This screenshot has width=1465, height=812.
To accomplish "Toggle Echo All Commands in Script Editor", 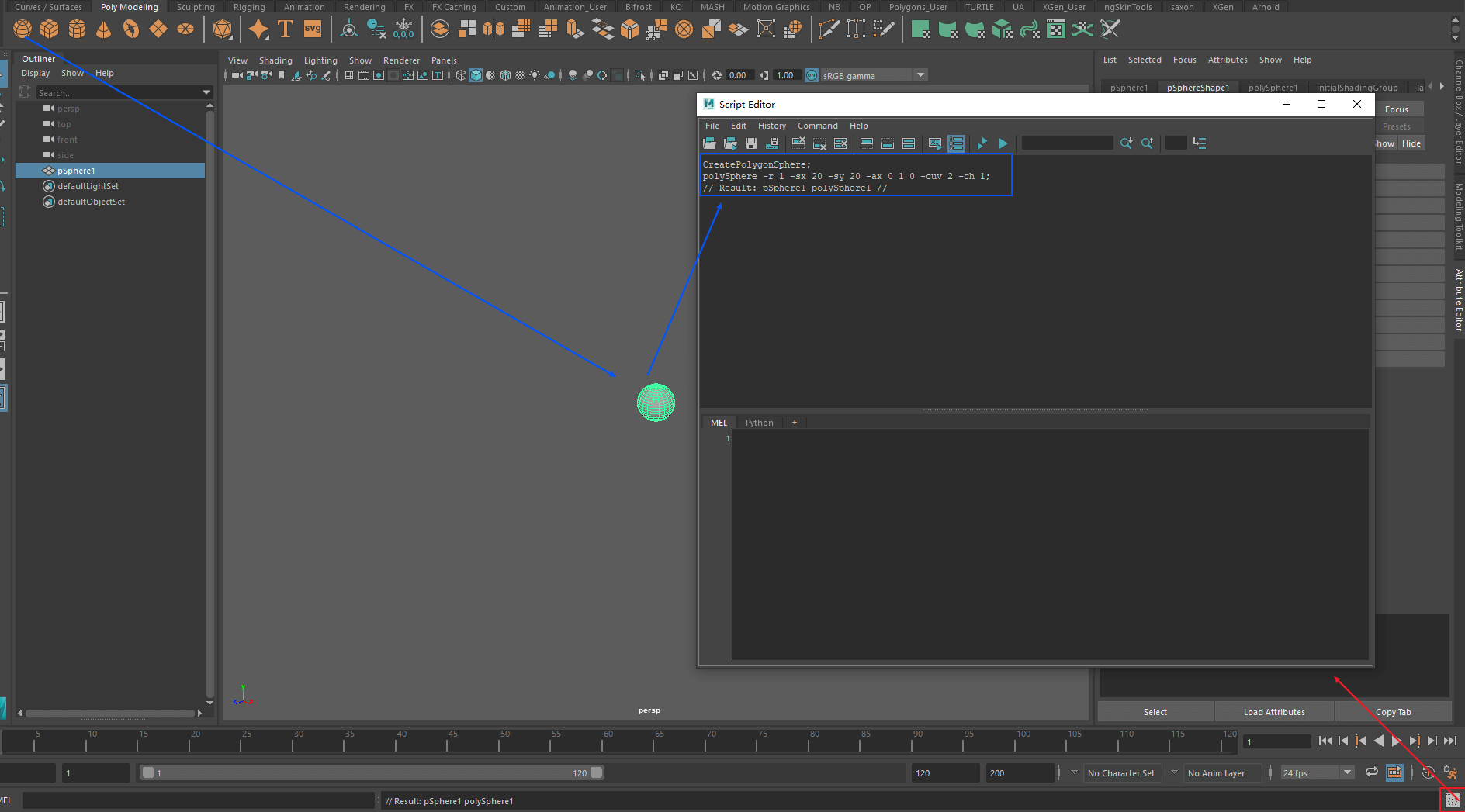I will pos(935,143).
